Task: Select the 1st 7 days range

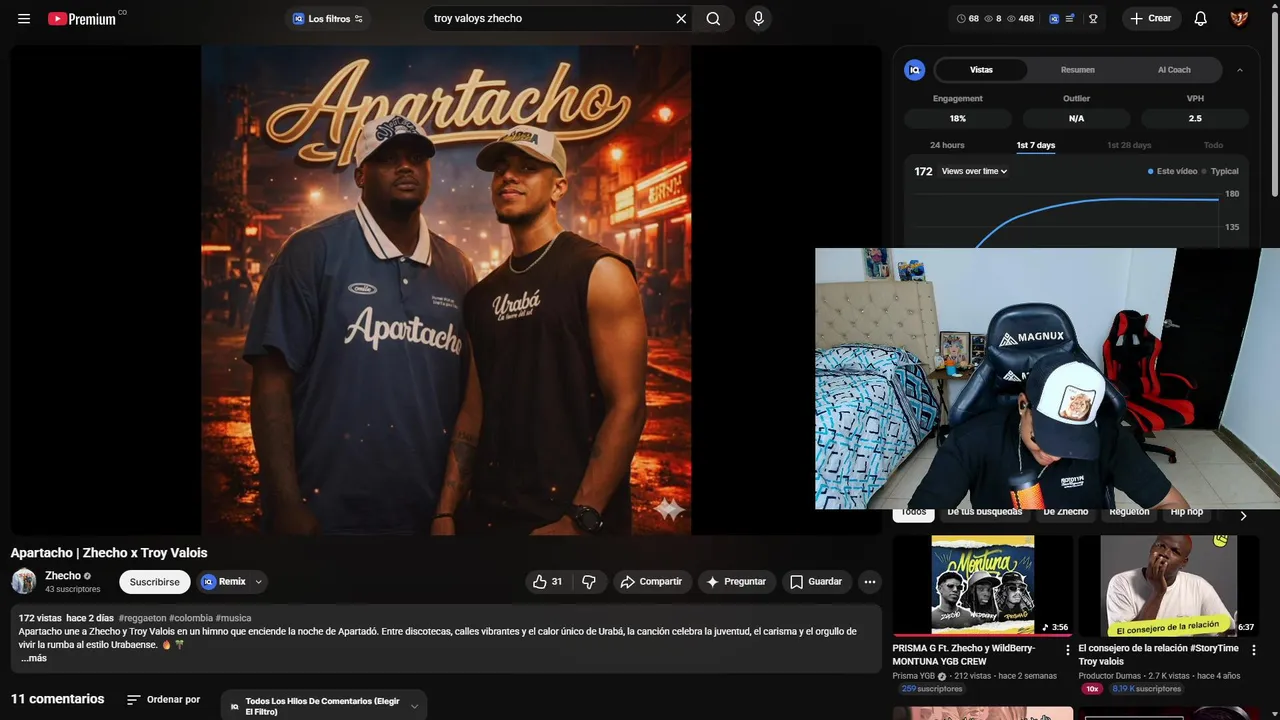Action: 1036,145
